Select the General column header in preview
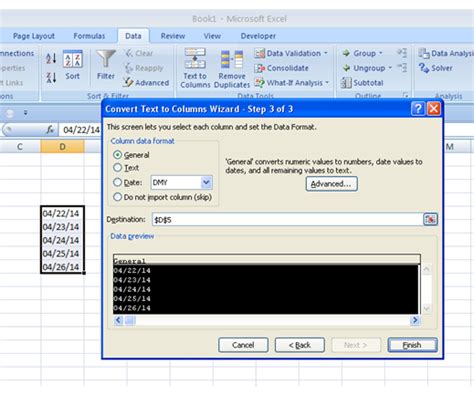The height and width of the screenshot is (395, 474). pyautogui.click(x=267, y=260)
